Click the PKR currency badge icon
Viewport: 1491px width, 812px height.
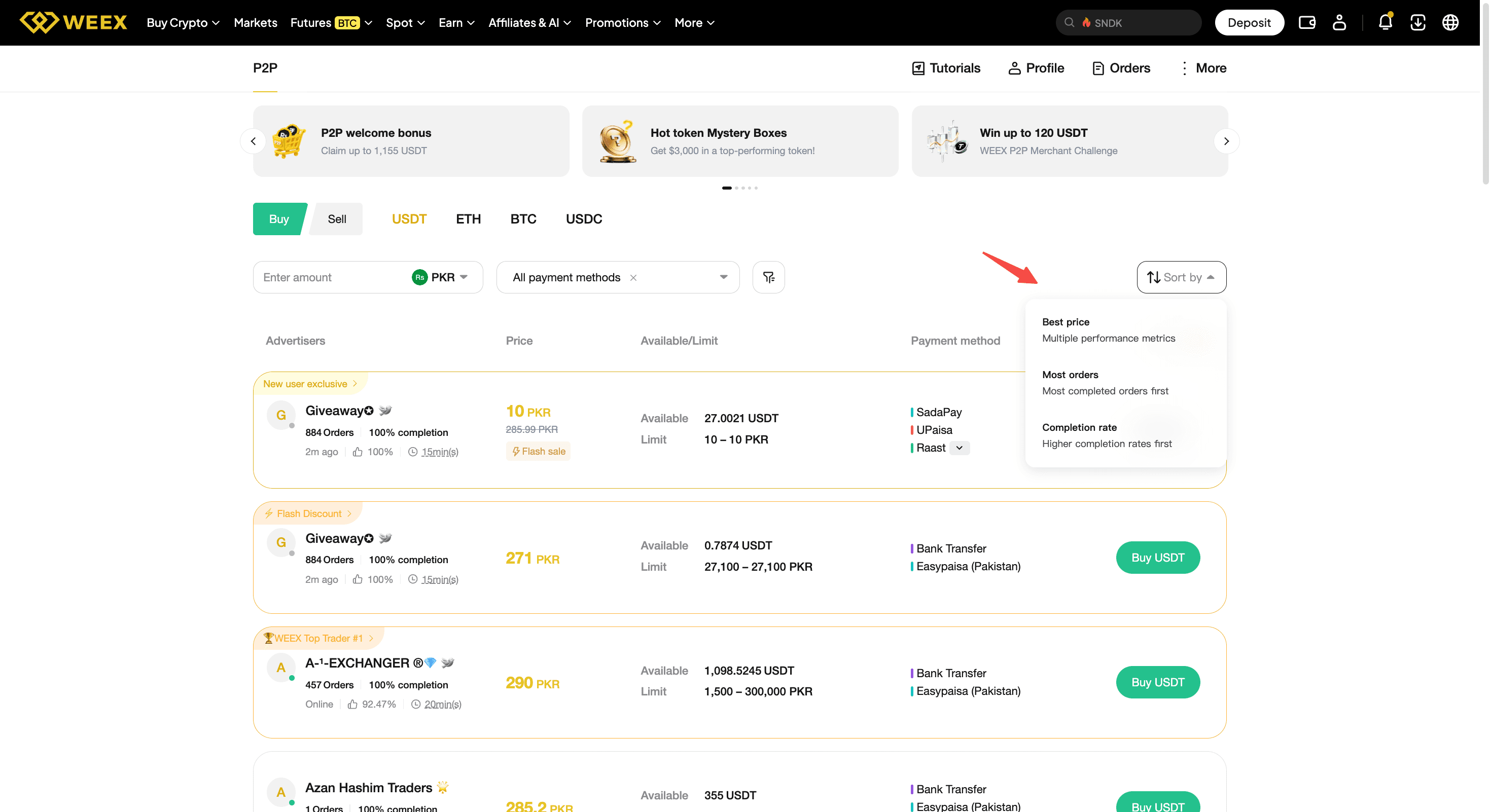[419, 278]
